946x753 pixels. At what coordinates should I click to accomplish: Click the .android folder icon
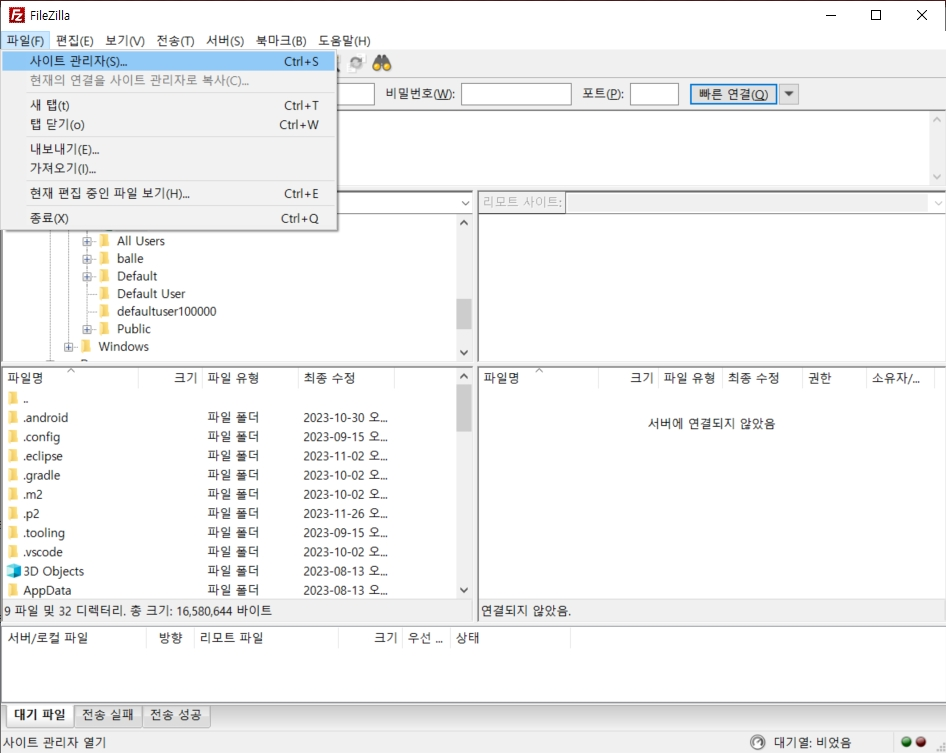point(13,417)
